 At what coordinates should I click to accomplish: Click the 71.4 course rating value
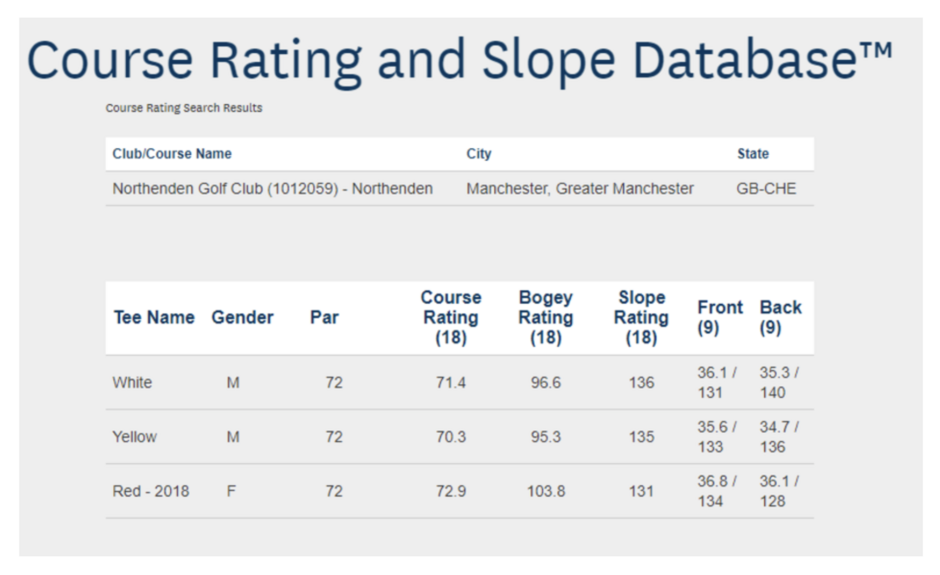(451, 383)
